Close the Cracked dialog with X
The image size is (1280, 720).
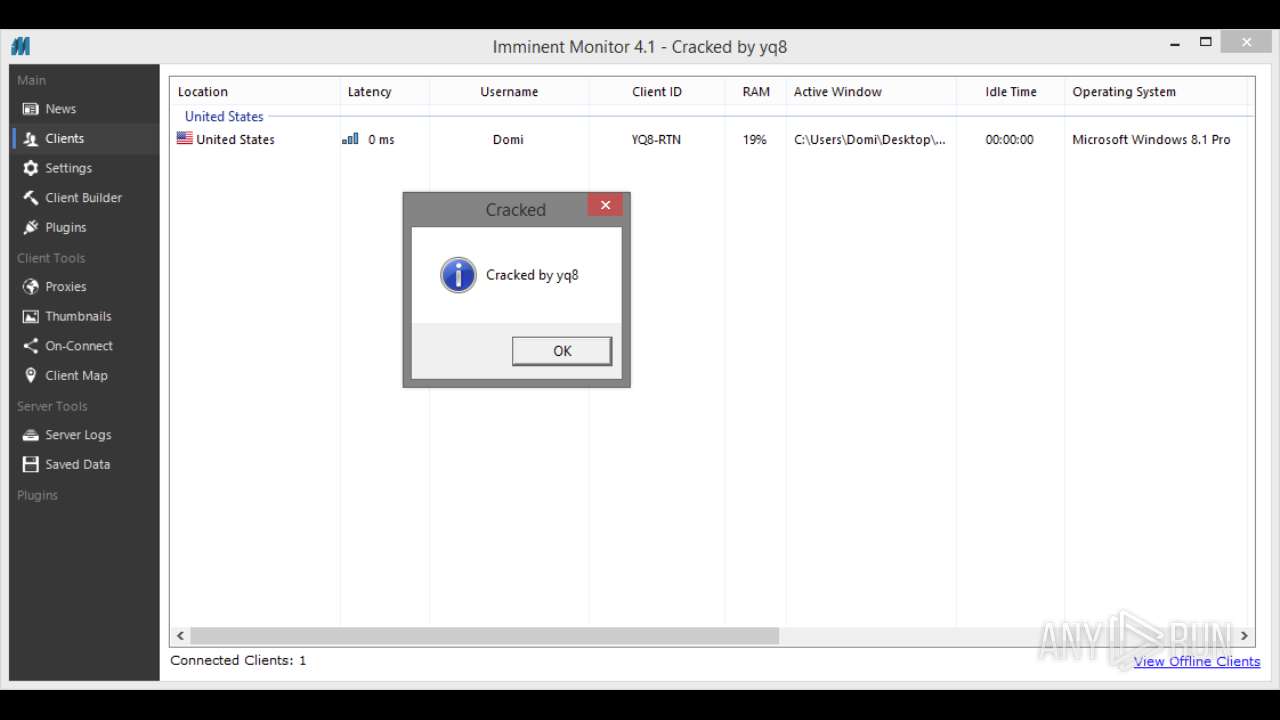point(605,205)
